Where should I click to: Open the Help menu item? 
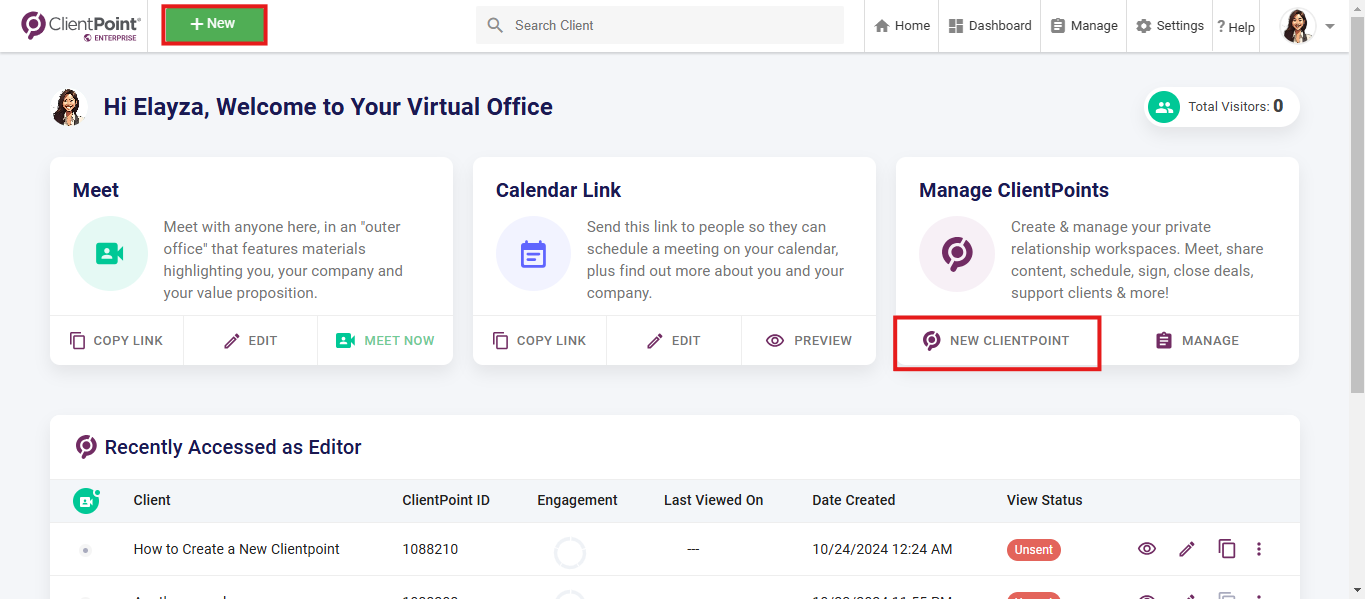1236,27
